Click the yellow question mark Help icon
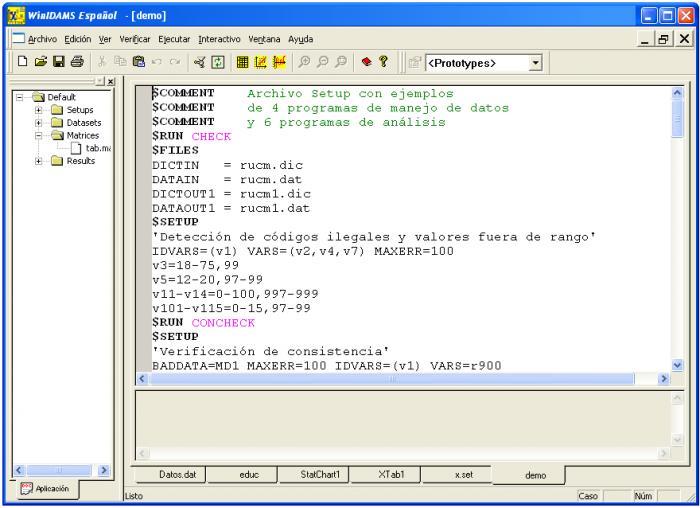The image size is (700, 508). pyautogui.click(x=383, y=62)
